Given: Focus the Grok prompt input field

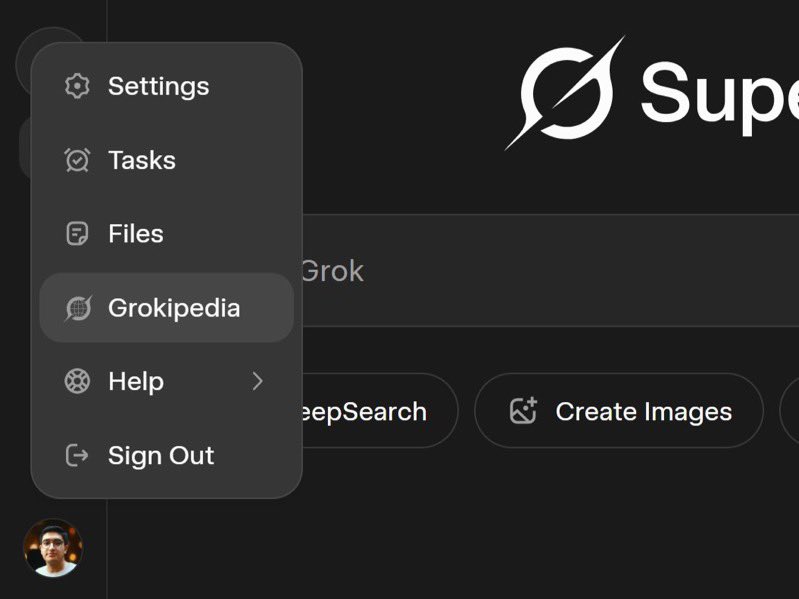Looking at the screenshot, I should (x=550, y=270).
